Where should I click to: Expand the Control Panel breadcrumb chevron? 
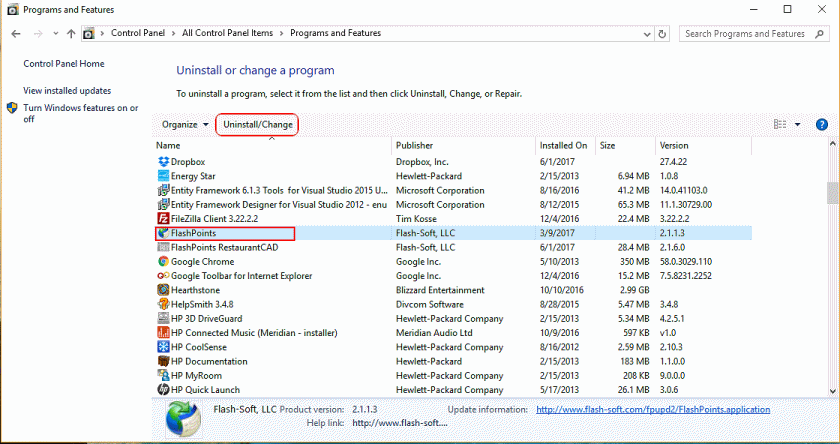(x=174, y=33)
